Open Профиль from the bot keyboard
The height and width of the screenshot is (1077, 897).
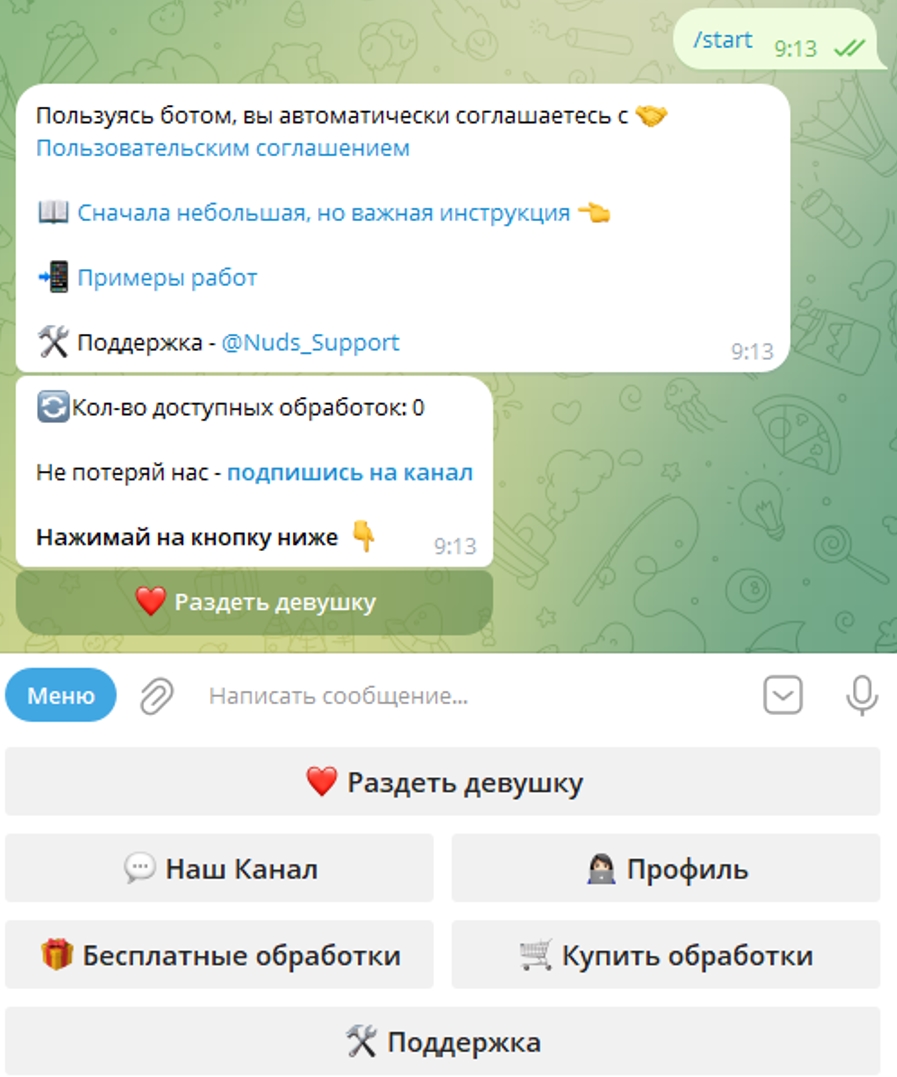(x=666, y=868)
